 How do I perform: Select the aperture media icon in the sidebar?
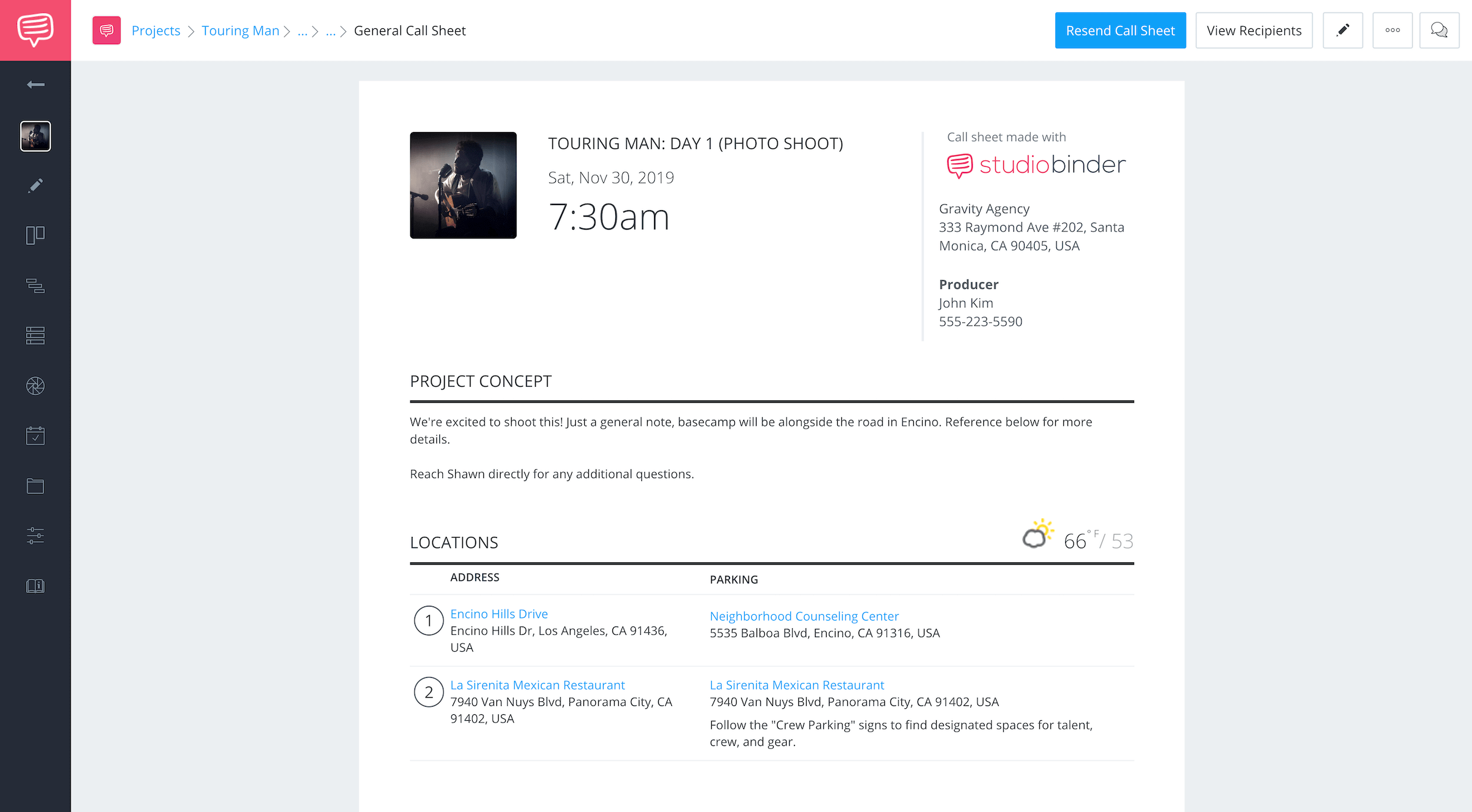[35, 386]
